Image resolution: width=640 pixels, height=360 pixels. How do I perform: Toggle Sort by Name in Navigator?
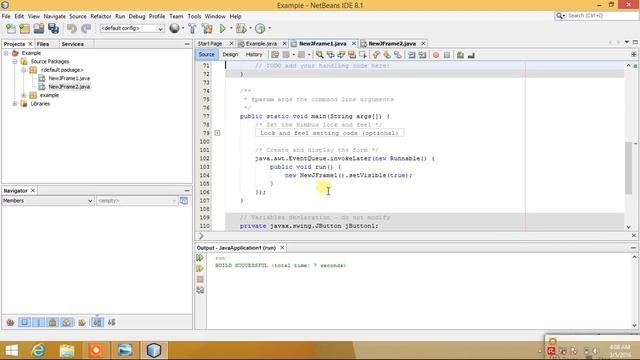(x=97, y=322)
